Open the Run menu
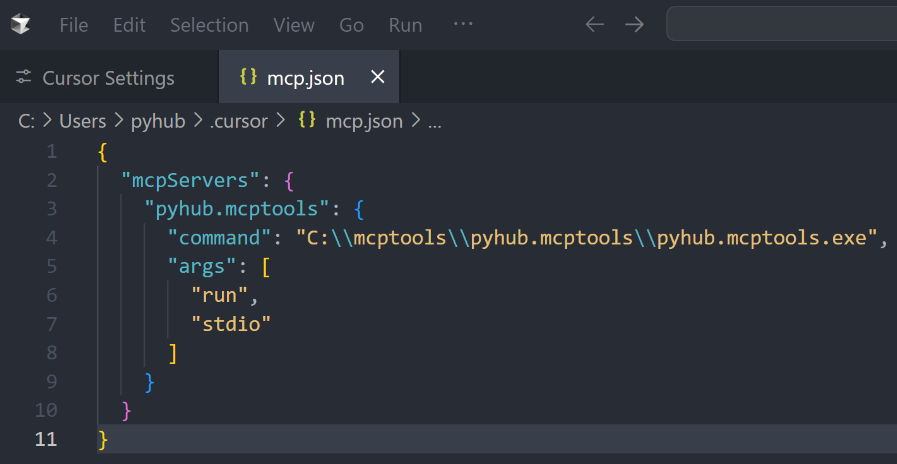The width and height of the screenshot is (897, 464). [405, 25]
